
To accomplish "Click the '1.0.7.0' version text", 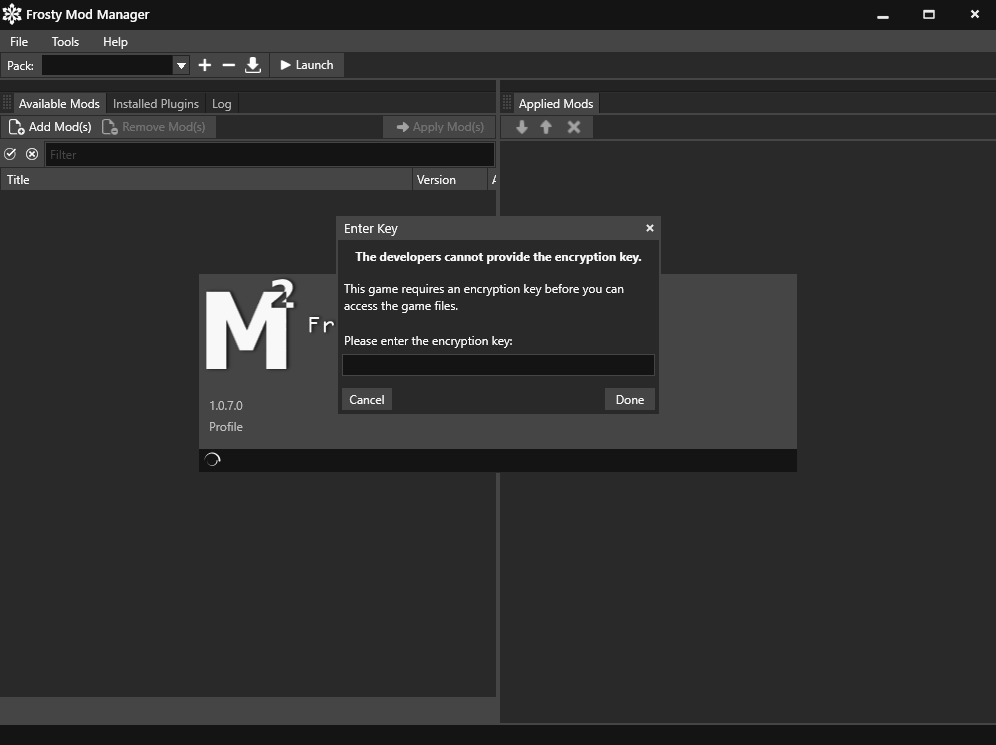I will coord(226,405).
